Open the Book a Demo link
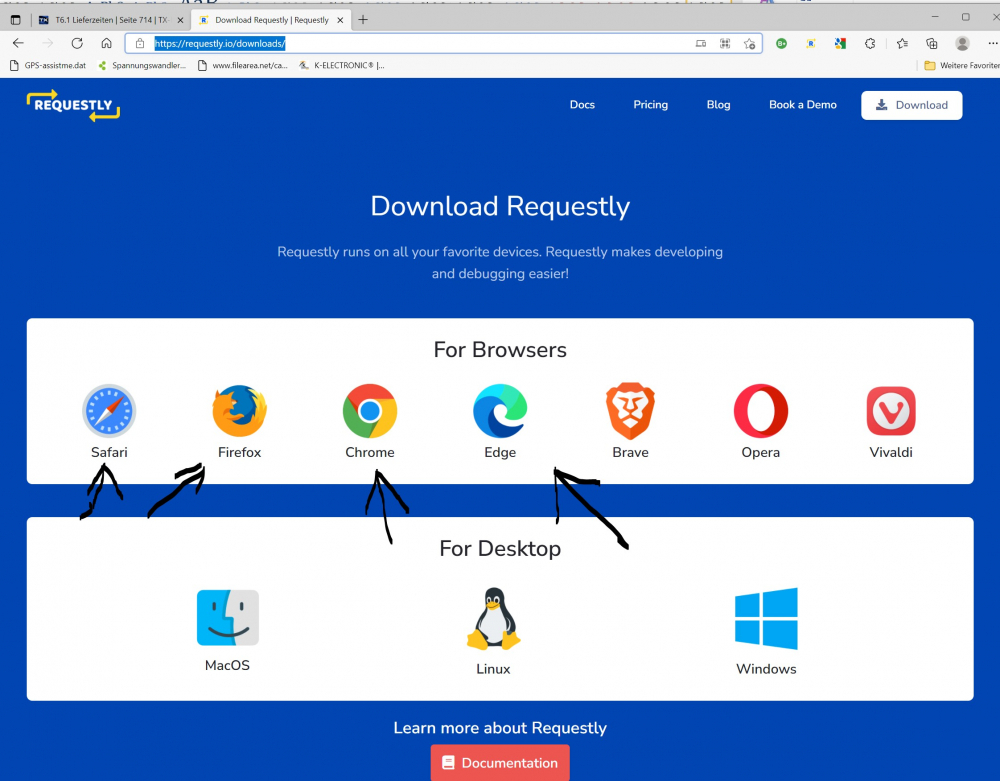1000x781 pixels. pyautogui.click(x=803, y=105)
